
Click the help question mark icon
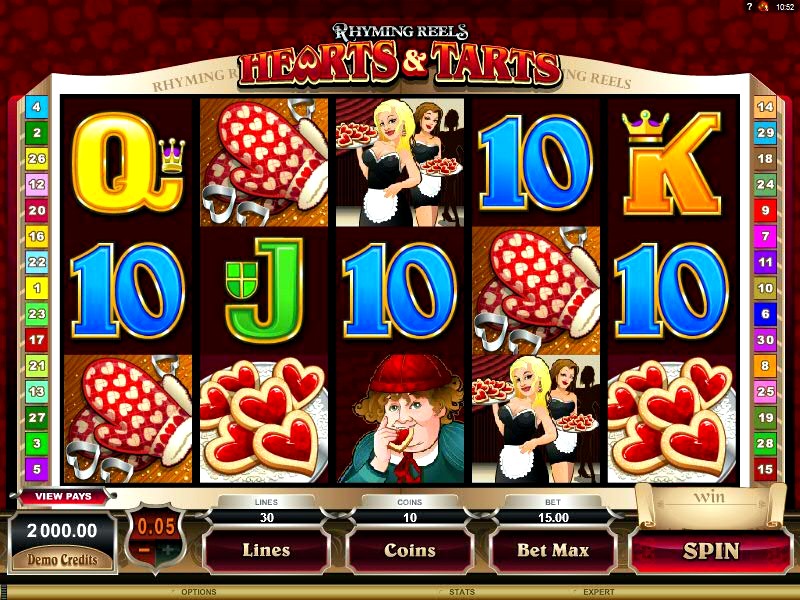coord(749,7)
